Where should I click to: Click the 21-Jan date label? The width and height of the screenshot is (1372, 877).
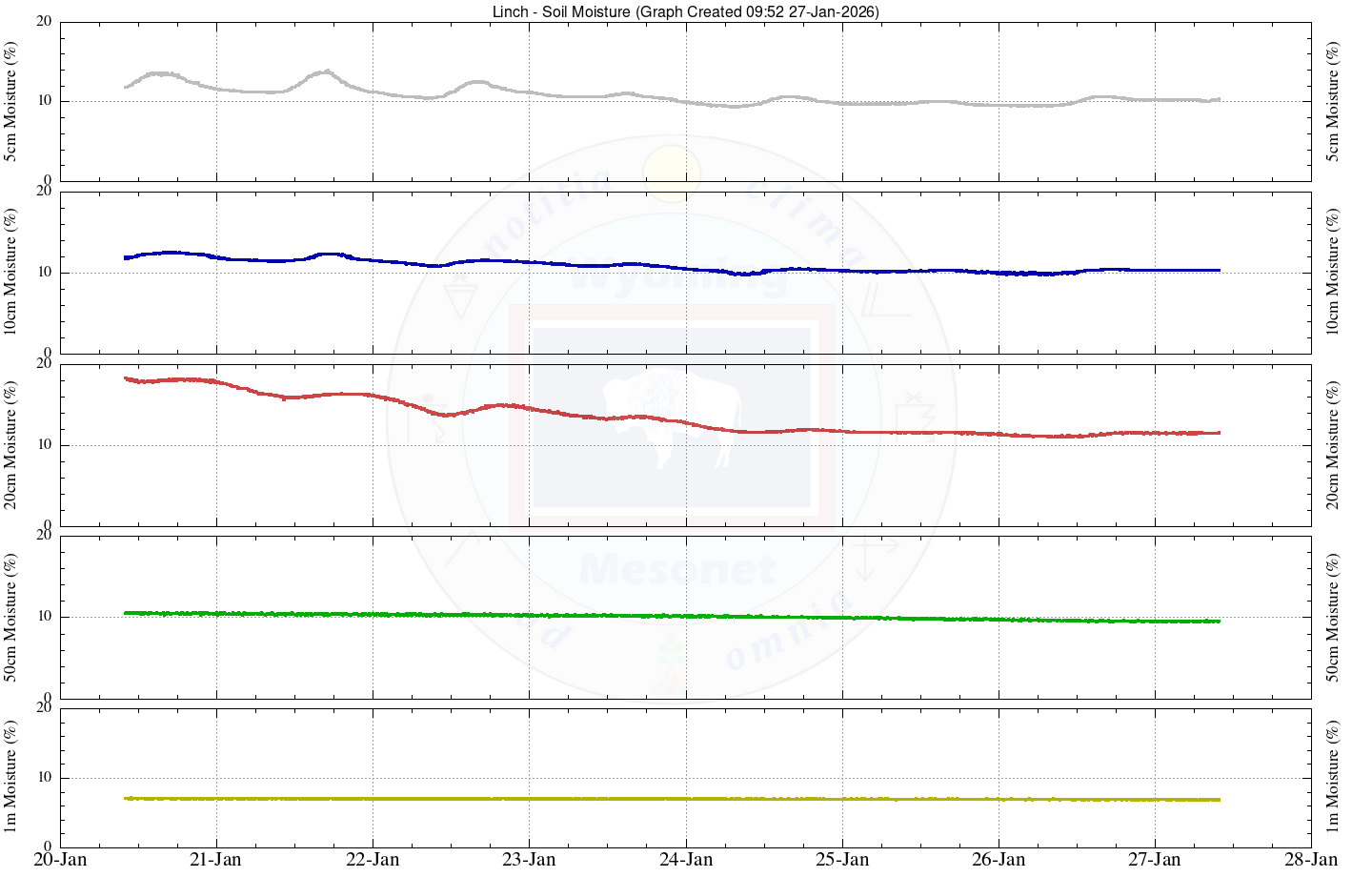pos(216,860)
